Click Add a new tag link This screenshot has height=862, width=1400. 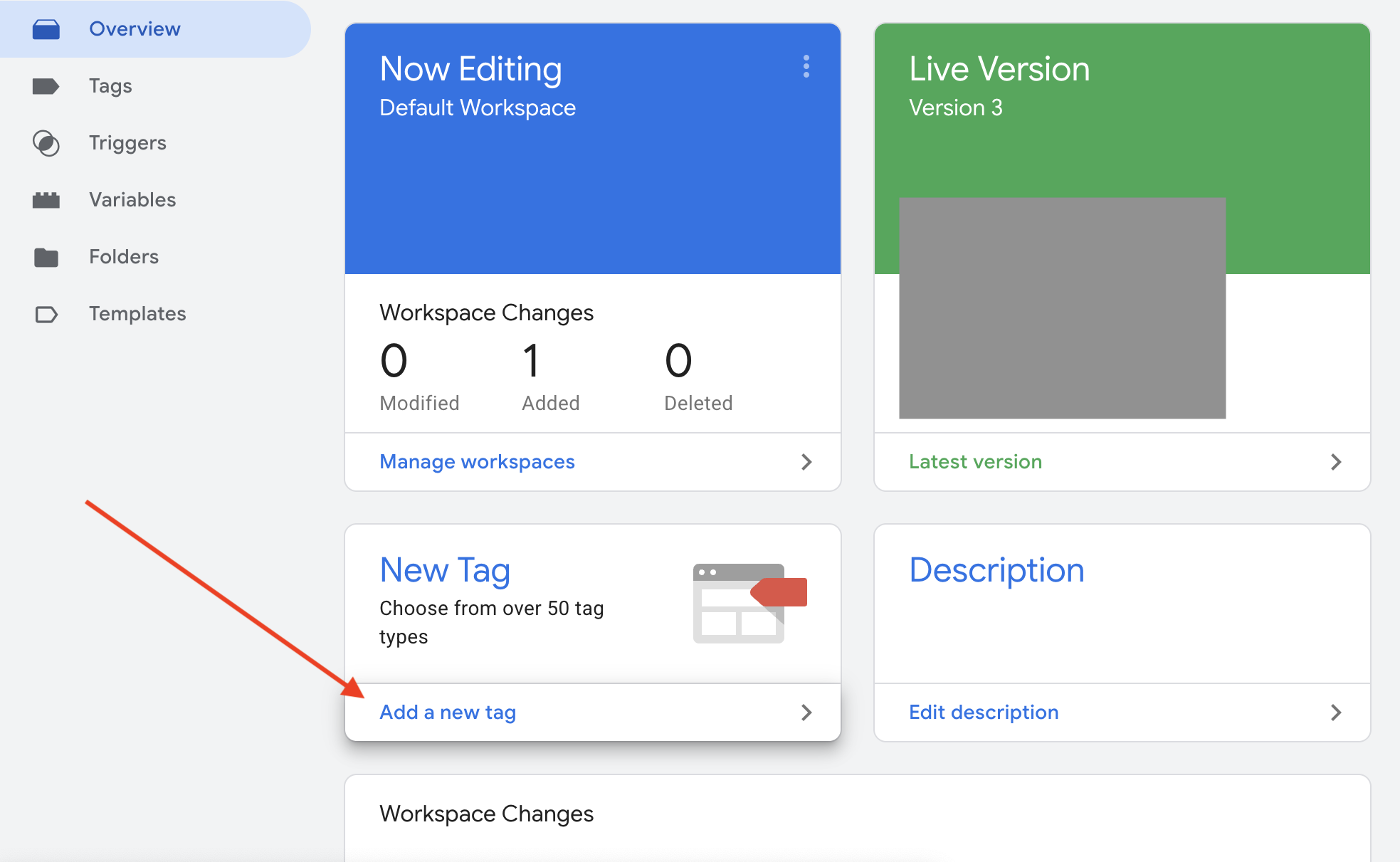[x=448, y=713]
